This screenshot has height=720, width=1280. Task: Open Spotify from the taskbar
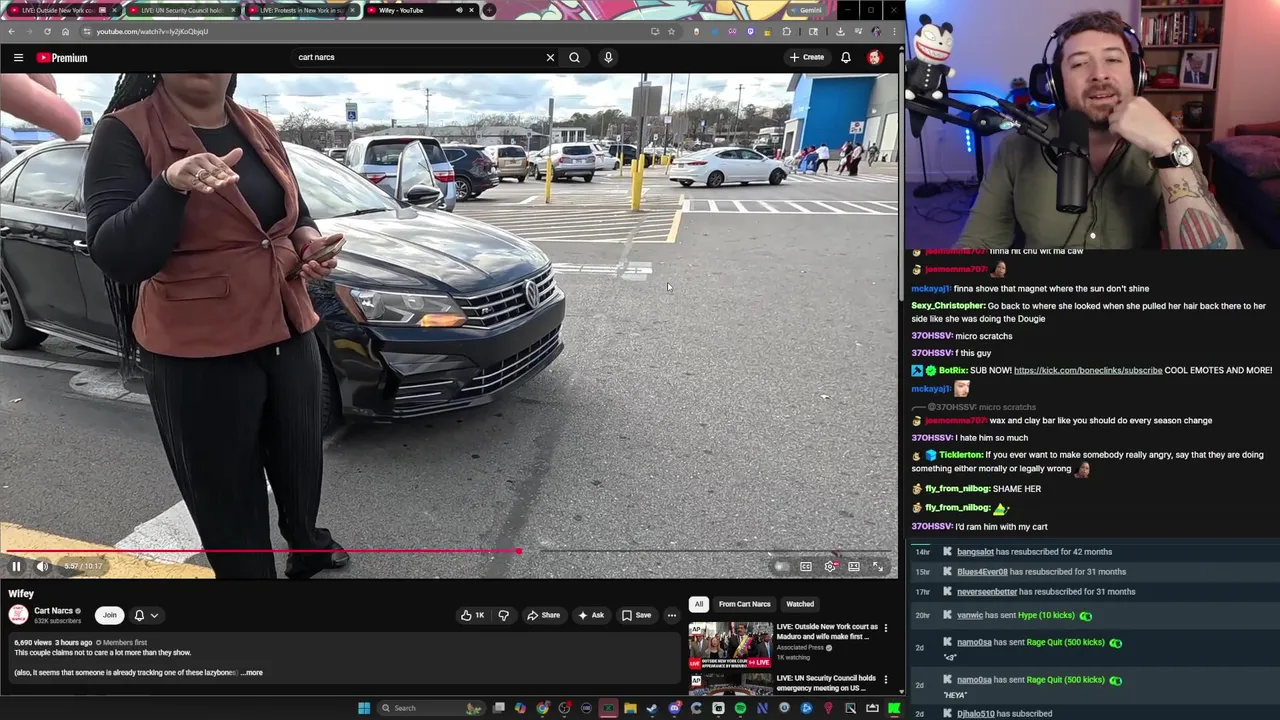coord(740,708)
